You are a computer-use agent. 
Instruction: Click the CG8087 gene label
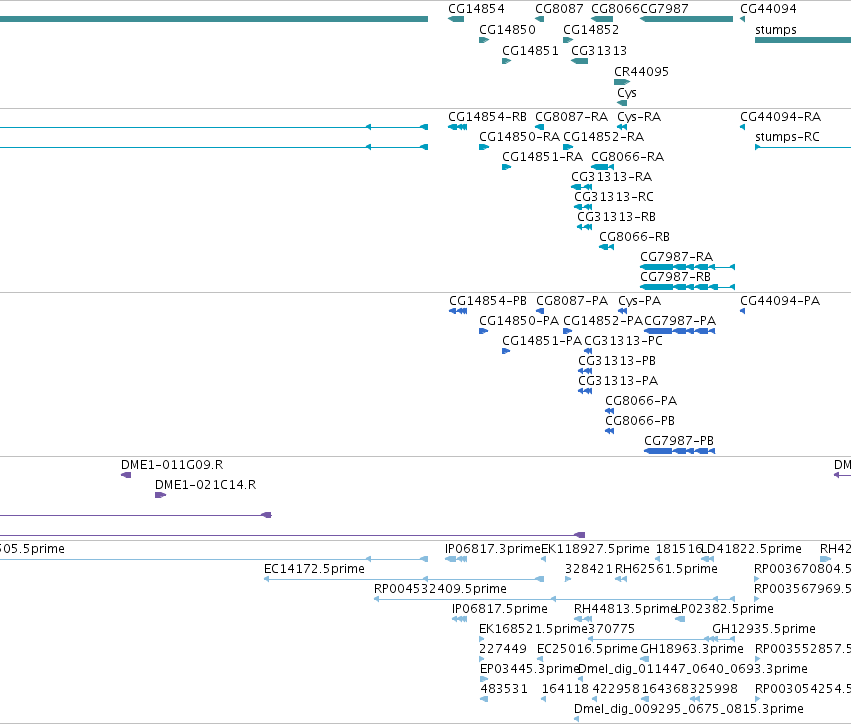tap(559, 9)
